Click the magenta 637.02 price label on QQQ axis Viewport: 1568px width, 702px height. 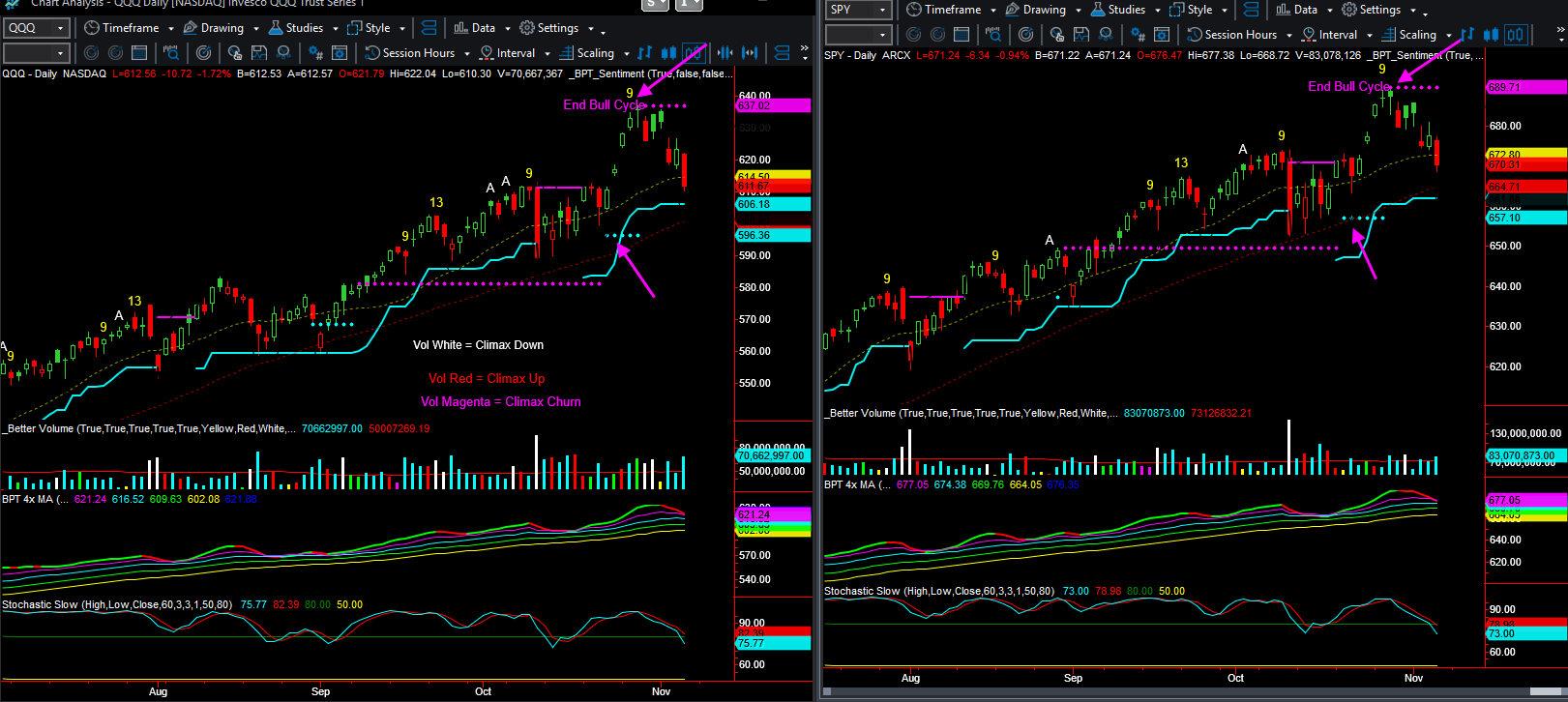pyautogui.click(x=773, y=105)
